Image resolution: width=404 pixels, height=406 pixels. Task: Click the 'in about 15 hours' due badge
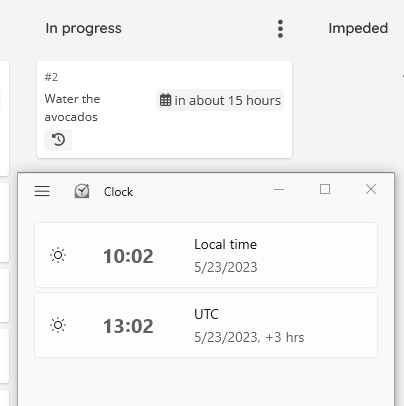[x=220, y=100]
